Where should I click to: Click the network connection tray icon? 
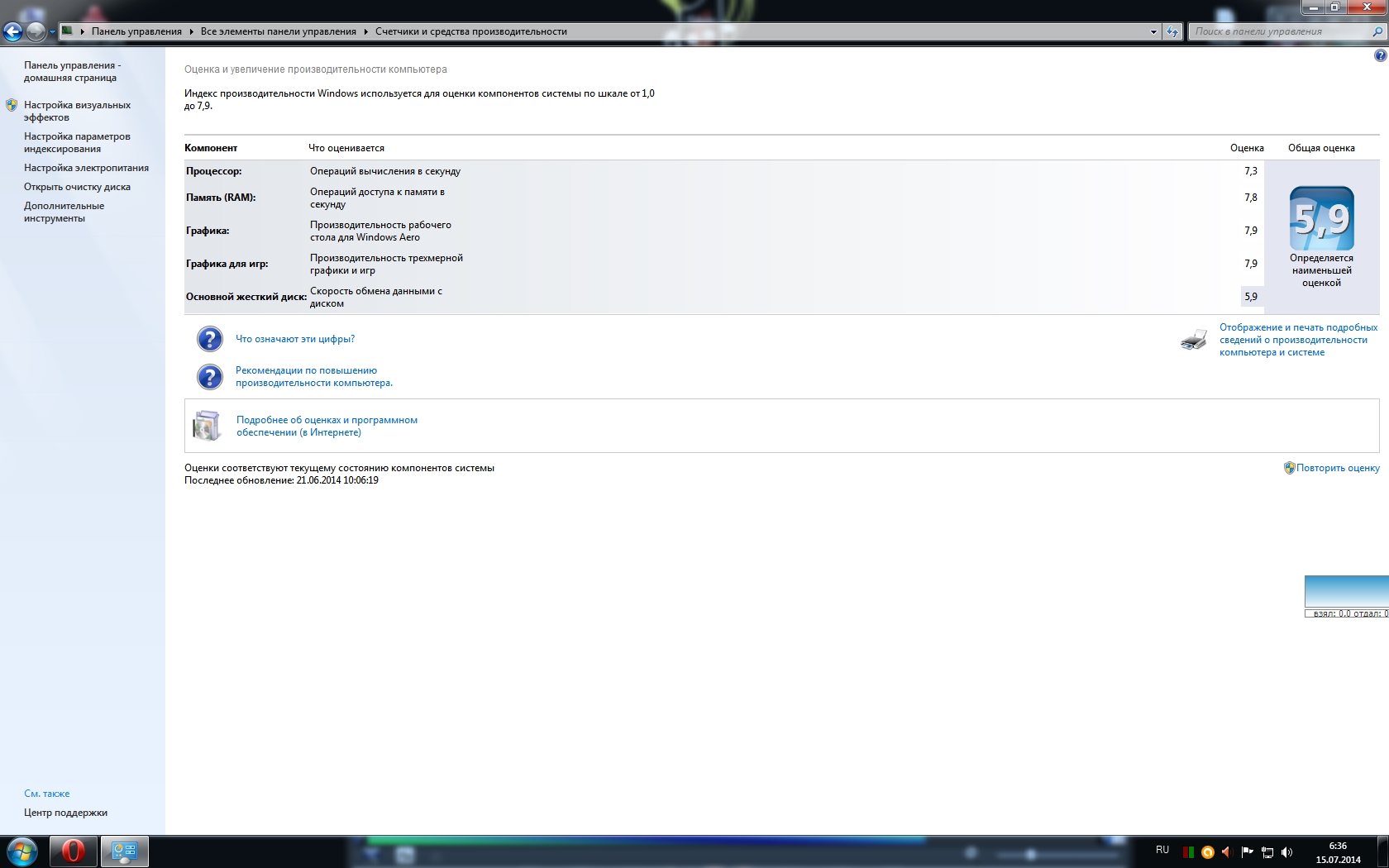coord(1267,851)
